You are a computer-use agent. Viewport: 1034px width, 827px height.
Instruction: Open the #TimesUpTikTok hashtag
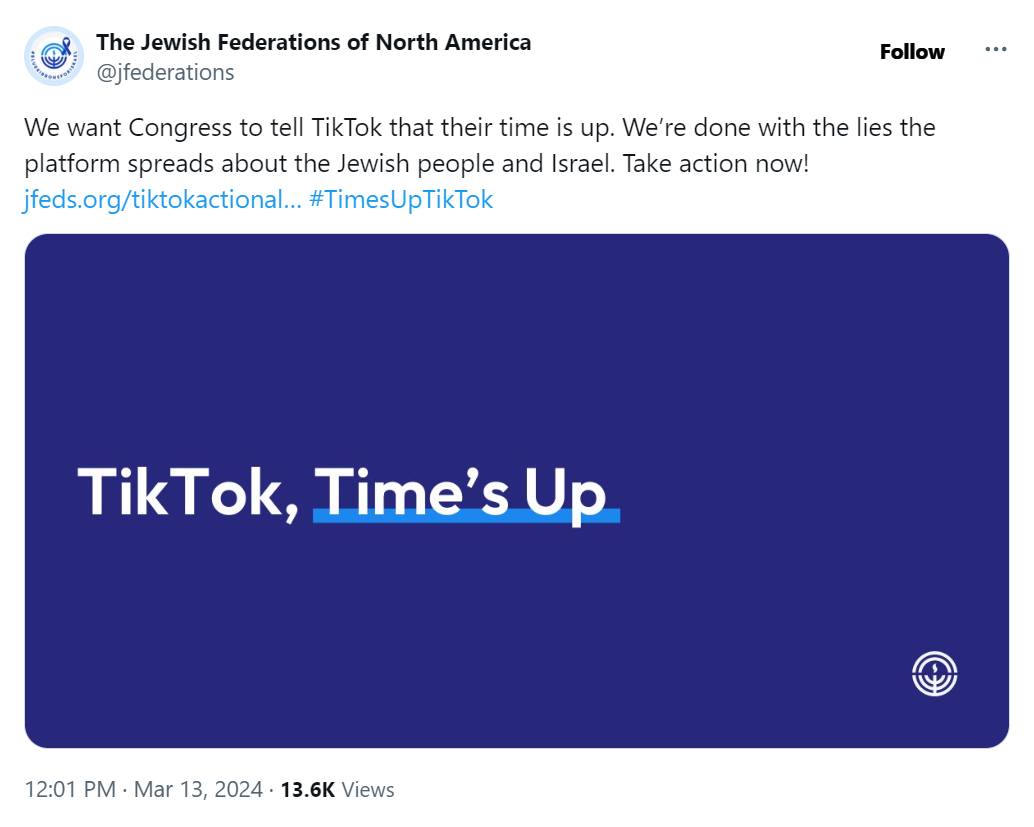(401, 199)
